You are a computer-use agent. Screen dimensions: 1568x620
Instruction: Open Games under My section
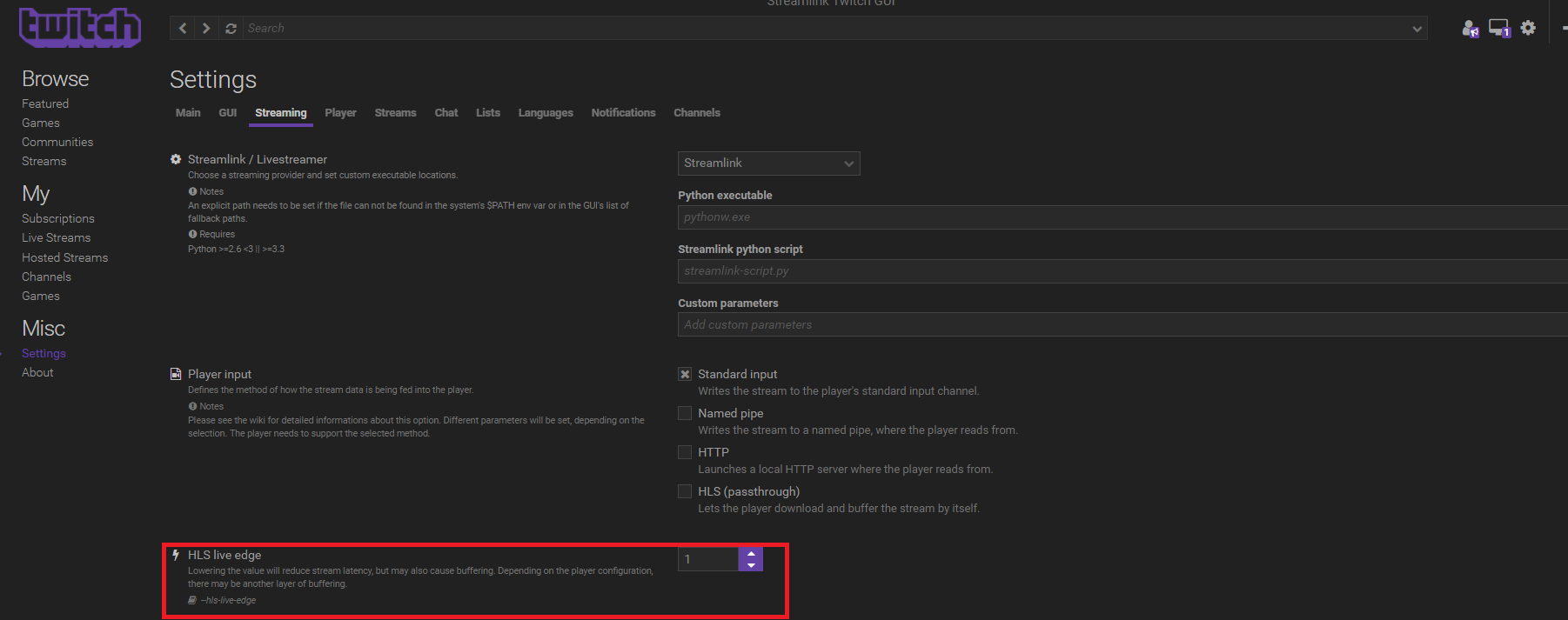pos(41,296)
